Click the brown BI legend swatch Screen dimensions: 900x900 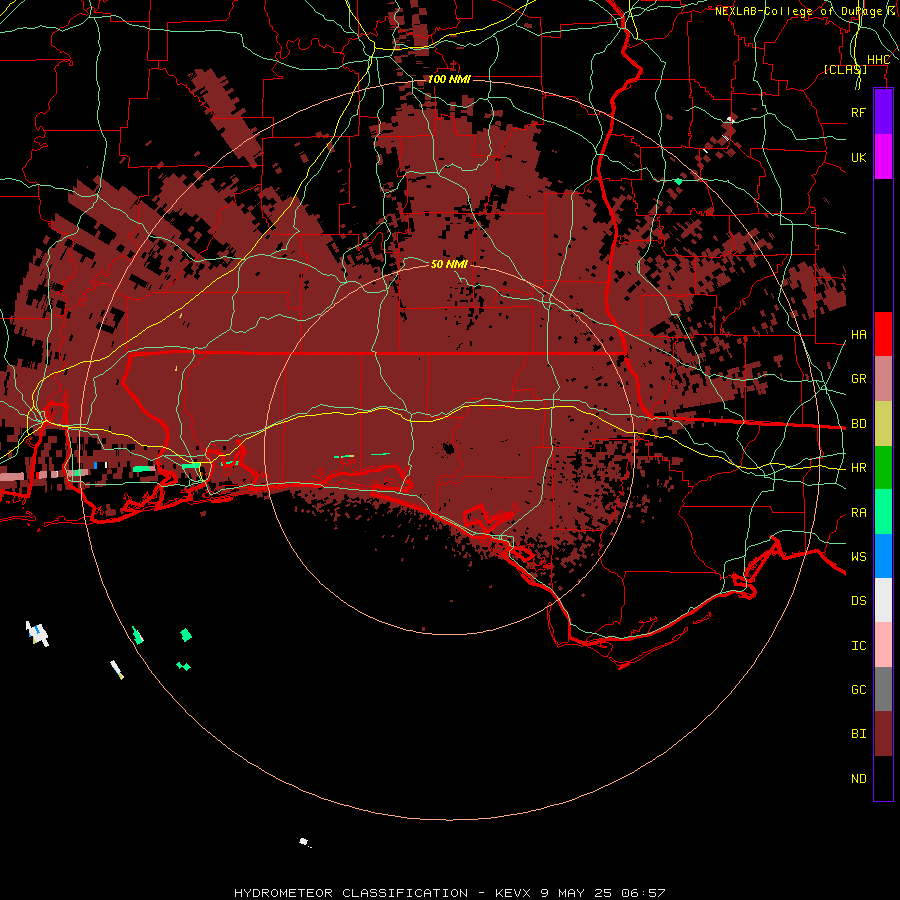pos(883,734)
